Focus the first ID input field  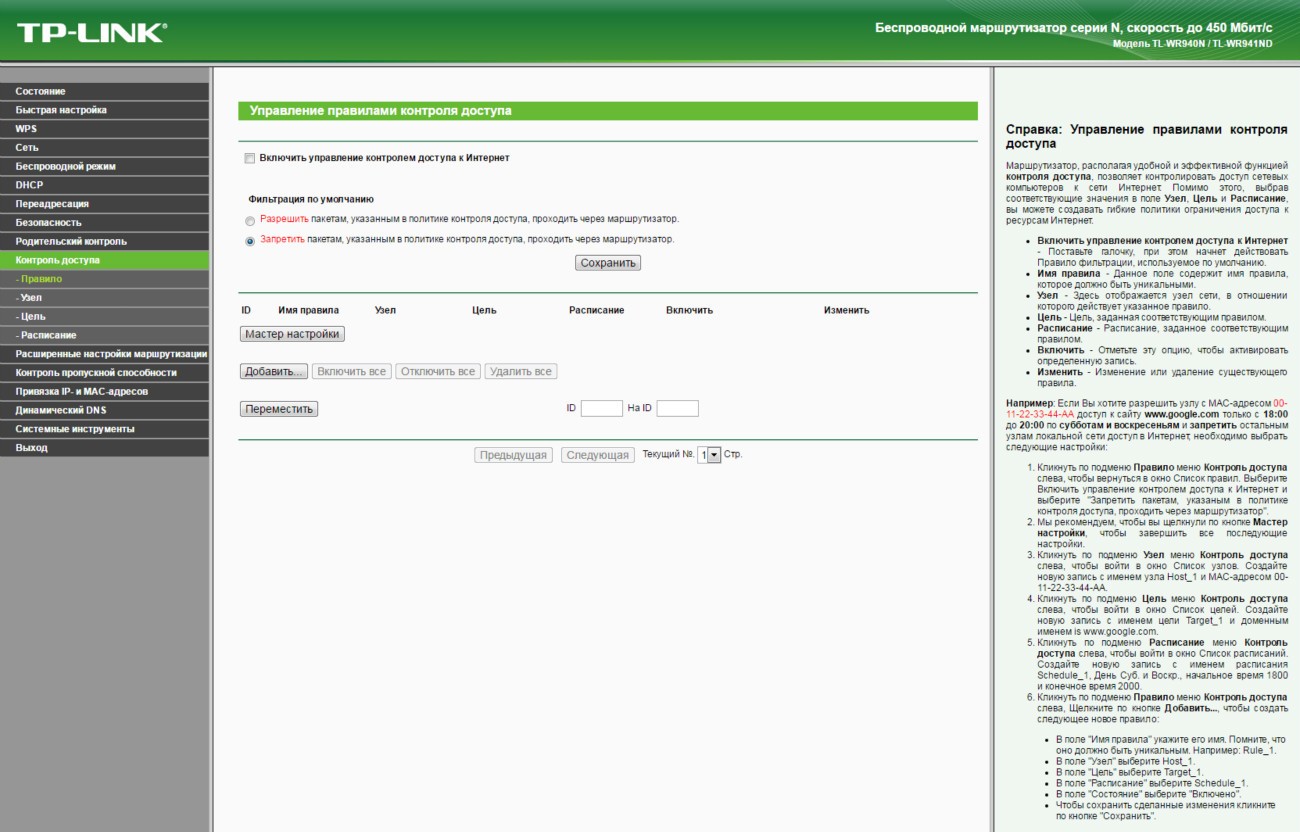point(601,409)
